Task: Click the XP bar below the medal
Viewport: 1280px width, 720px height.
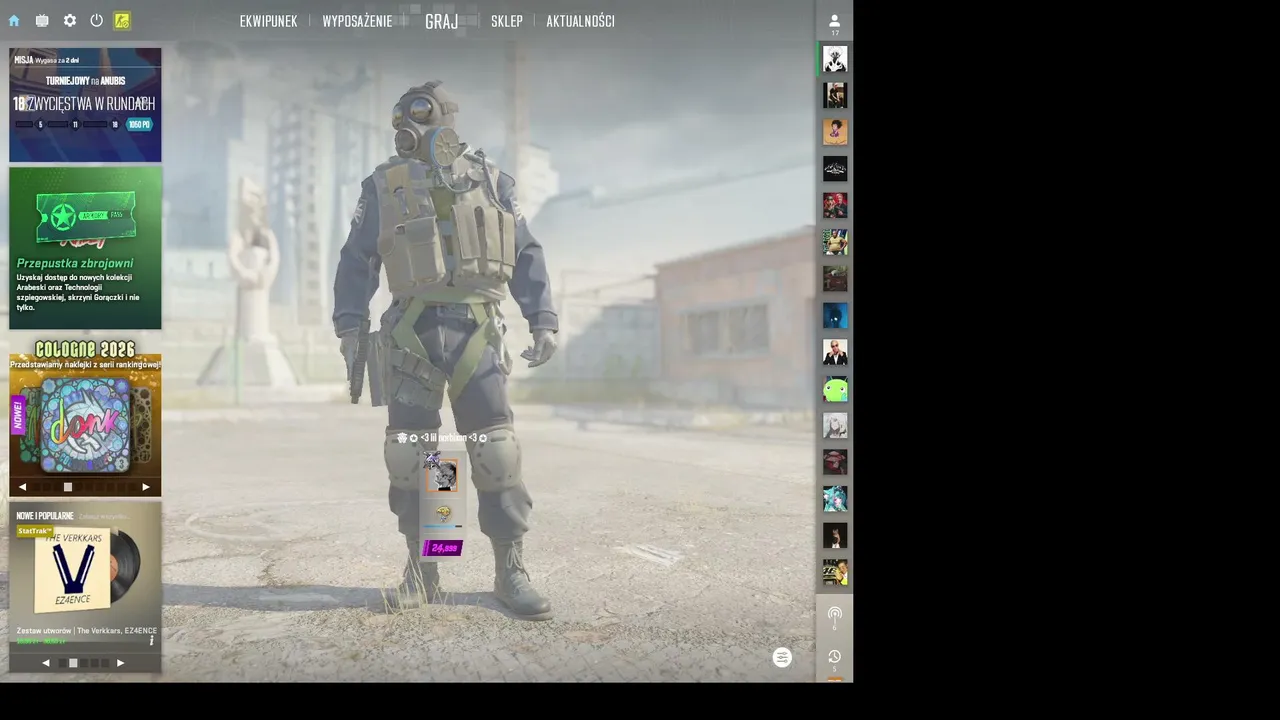Action: [x=443, y=526]
